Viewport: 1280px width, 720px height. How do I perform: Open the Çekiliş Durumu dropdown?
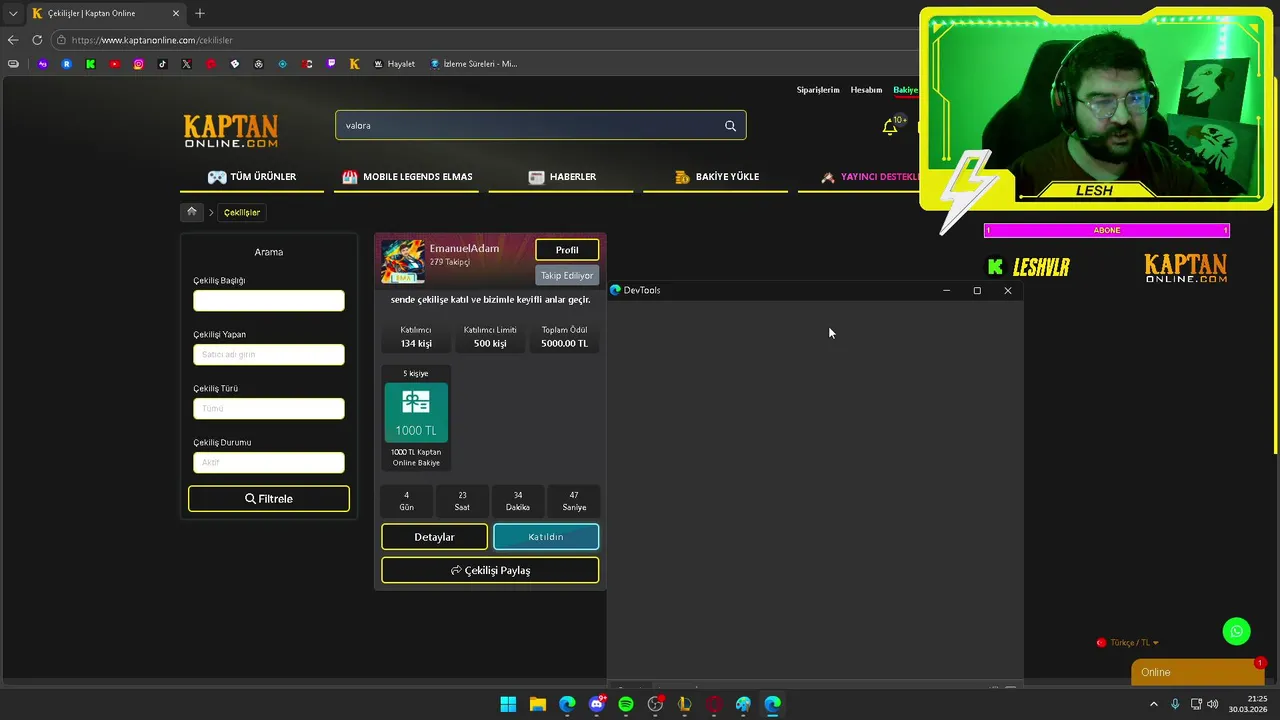269,463
